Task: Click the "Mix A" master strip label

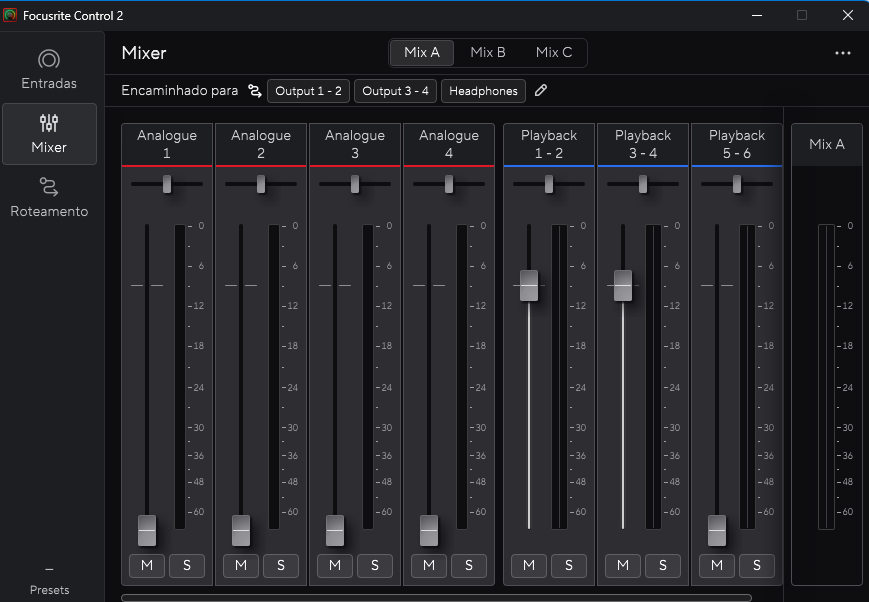Action: pos(827,144)
